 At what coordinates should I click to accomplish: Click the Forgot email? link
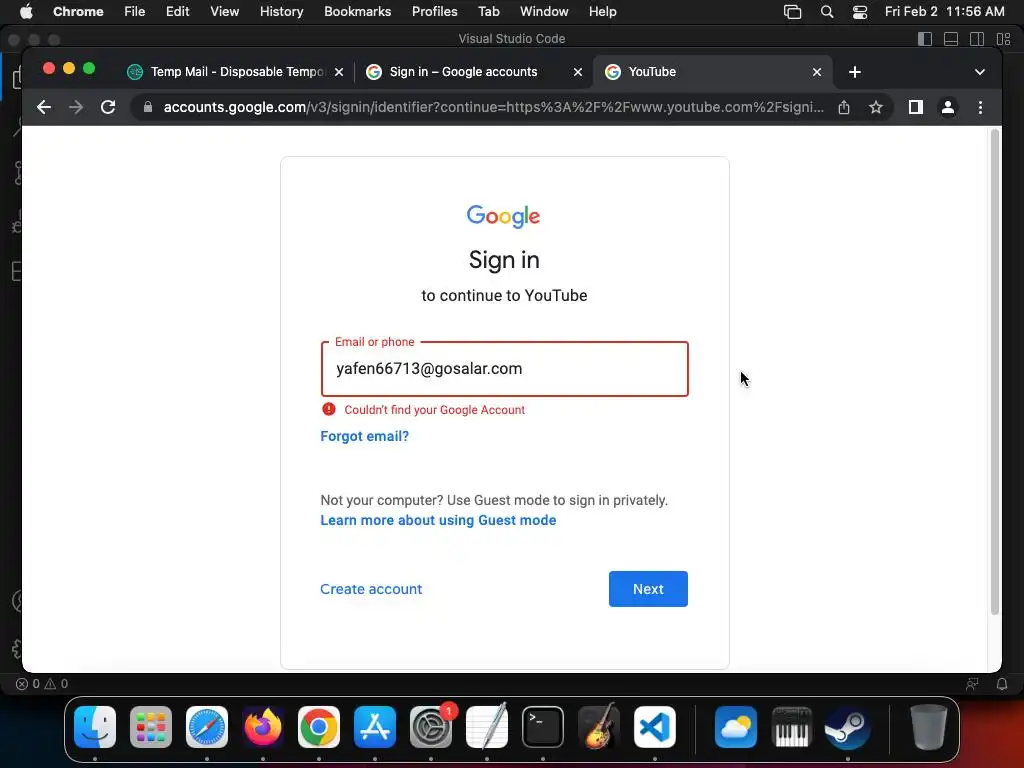click(364, 436)
